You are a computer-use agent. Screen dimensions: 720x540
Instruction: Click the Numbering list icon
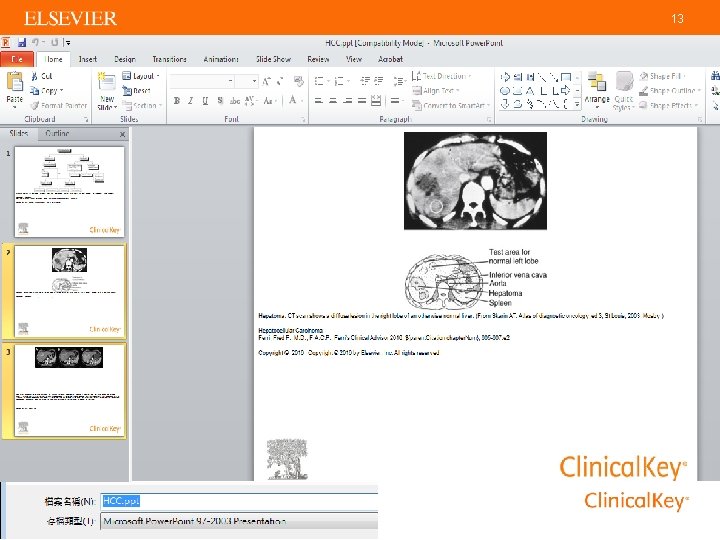coord(339,81)
